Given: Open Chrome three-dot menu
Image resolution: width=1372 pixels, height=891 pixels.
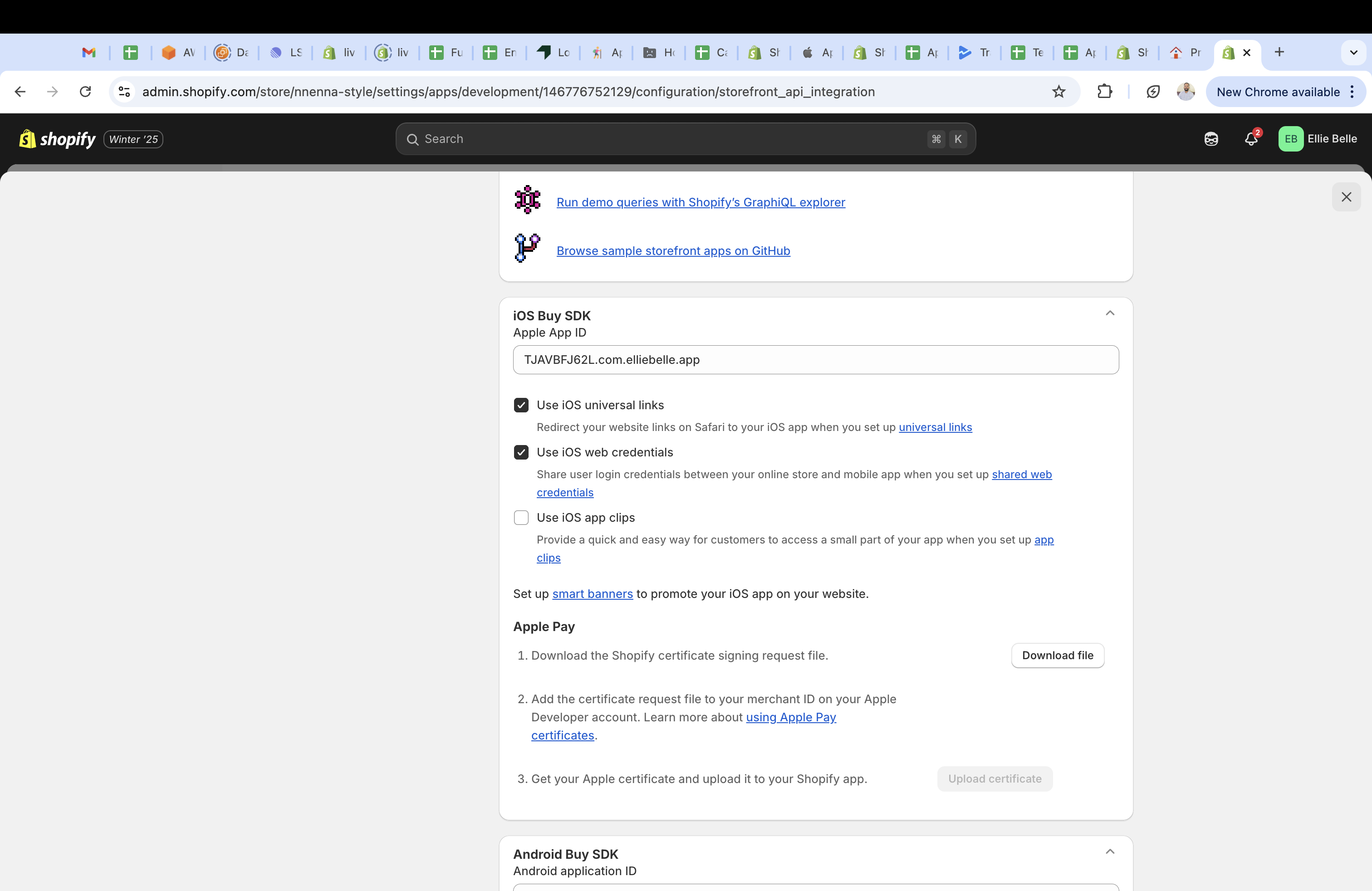Looking at the screenshot, I should pyautogui.click(x=1352, y=92).
